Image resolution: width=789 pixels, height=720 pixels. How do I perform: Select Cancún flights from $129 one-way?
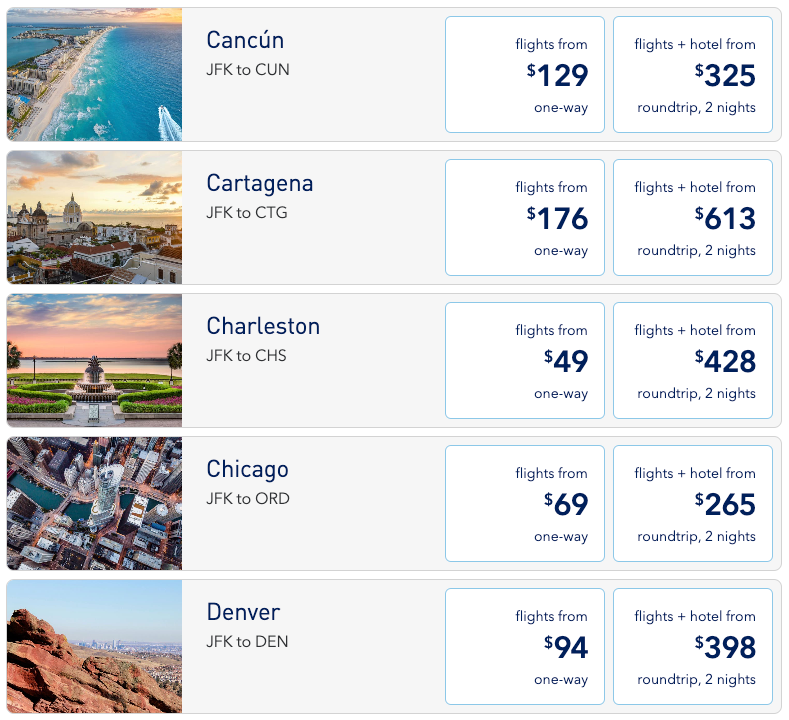[525, 74]
